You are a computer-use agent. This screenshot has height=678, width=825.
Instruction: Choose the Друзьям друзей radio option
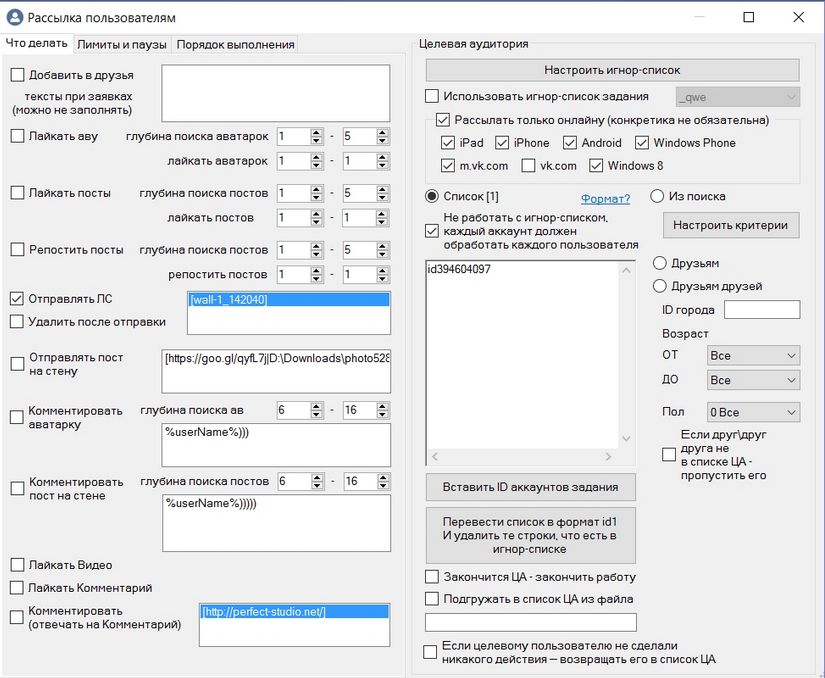[x=659, y=286]
